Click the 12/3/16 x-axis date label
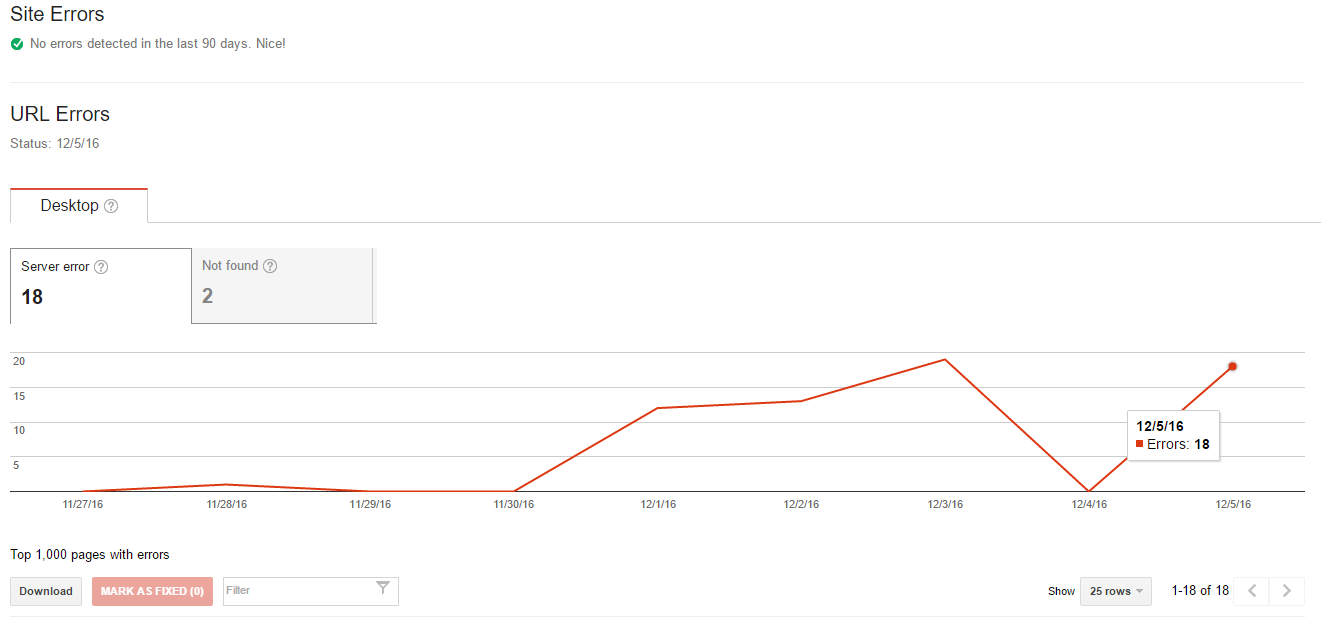Viewport: 1337px width, 619px height. pos(945,505)
